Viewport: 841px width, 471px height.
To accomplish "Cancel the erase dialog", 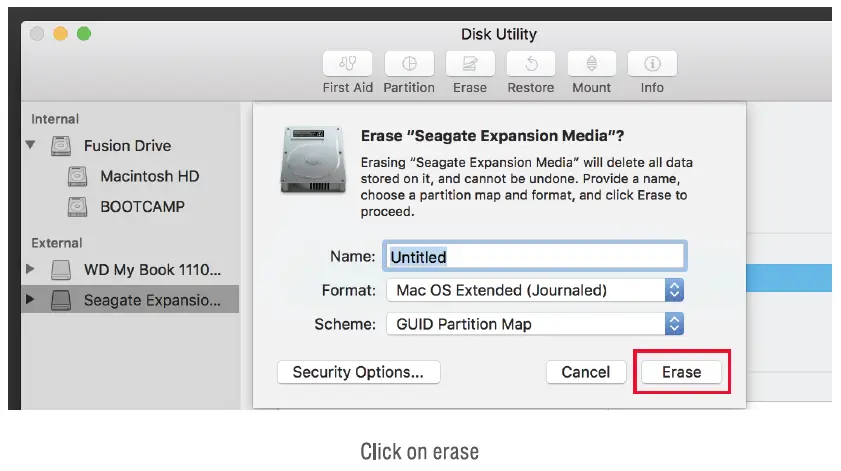I will [x=586, y=372].
